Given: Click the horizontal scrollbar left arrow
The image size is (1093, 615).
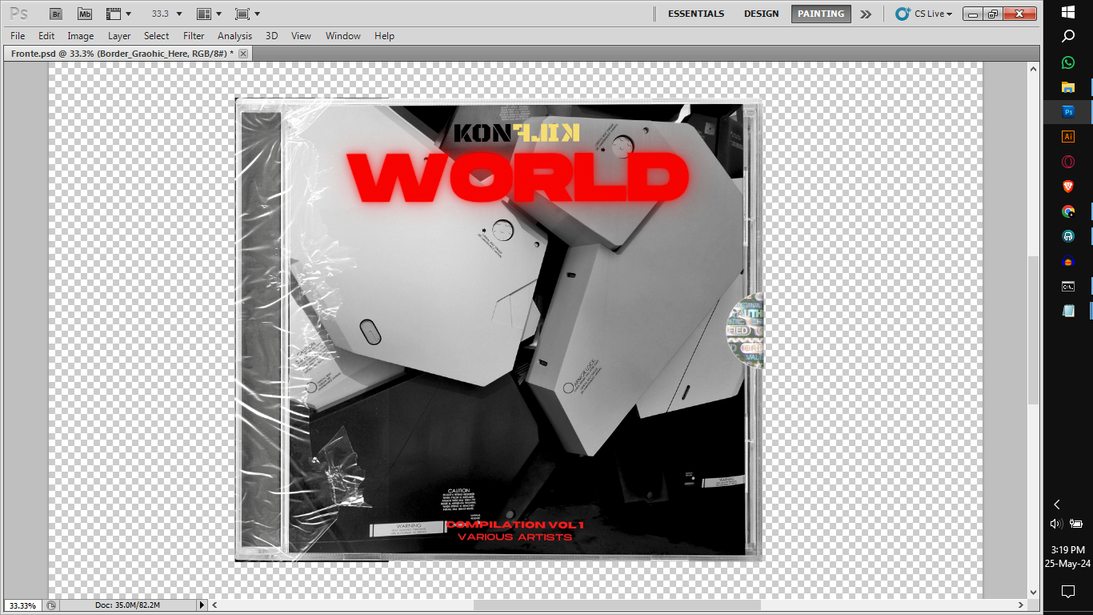Looking at the screenshot, I should [215, 605].
